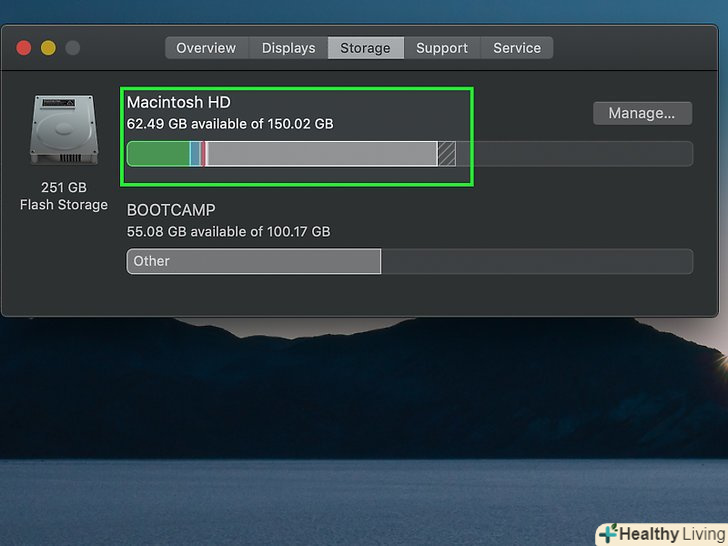Screen dimensions: 728x546
Task: Click the Other segment in BOOTCAMP bar
Action: pyautogui.click(x=254, y=261)
